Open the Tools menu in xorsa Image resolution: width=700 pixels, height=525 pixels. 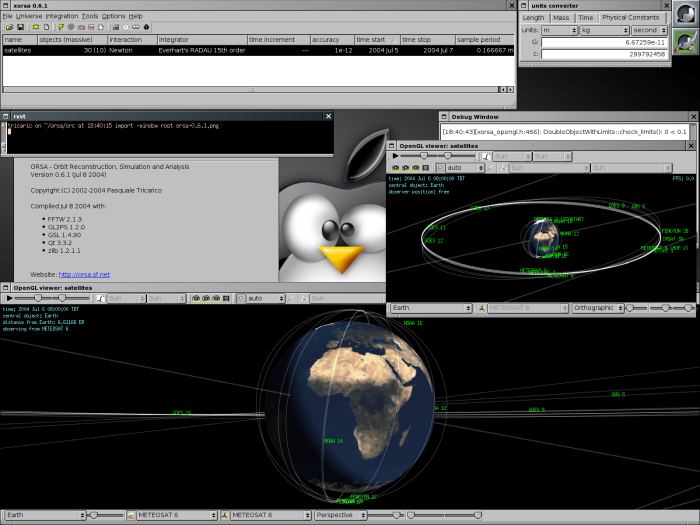(x=90, y=16)
